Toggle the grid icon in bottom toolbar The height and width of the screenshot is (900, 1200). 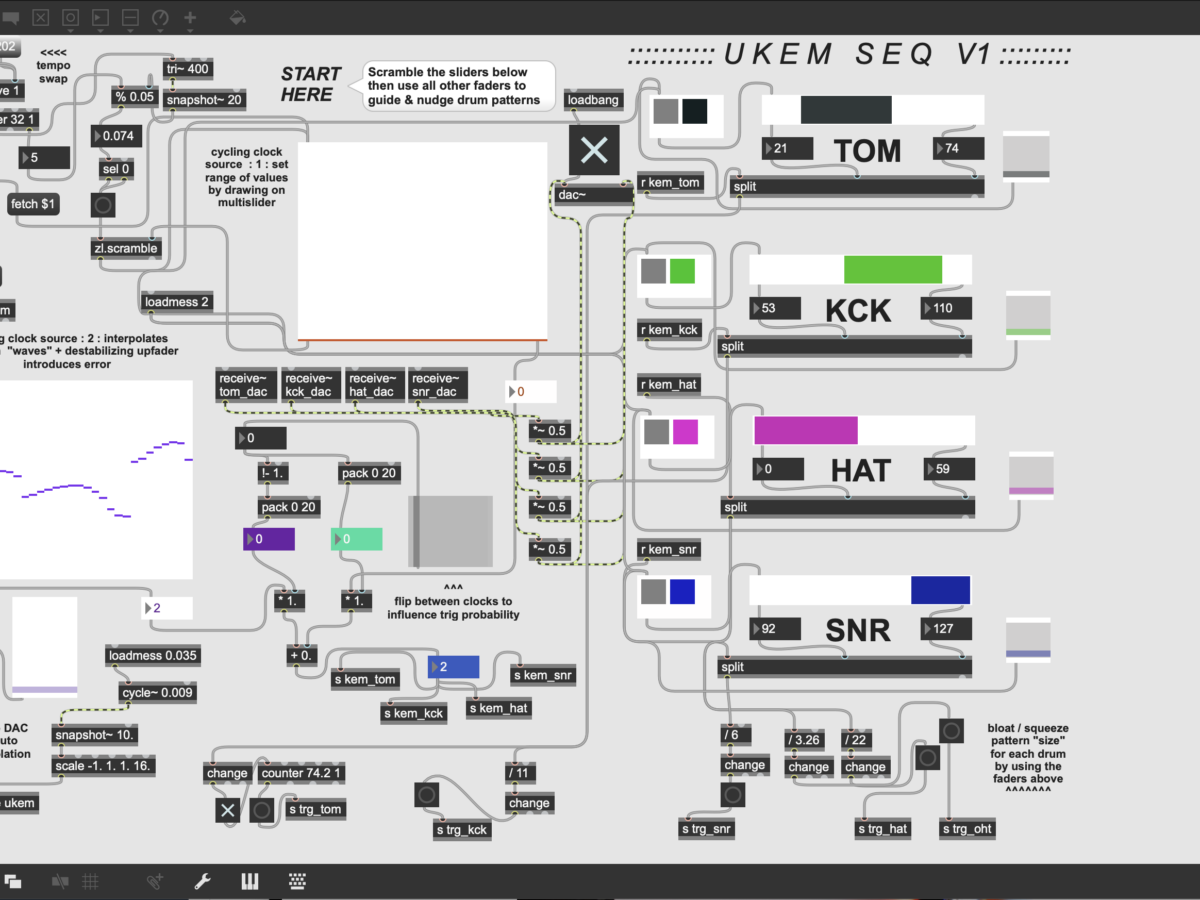pos(90,881)
